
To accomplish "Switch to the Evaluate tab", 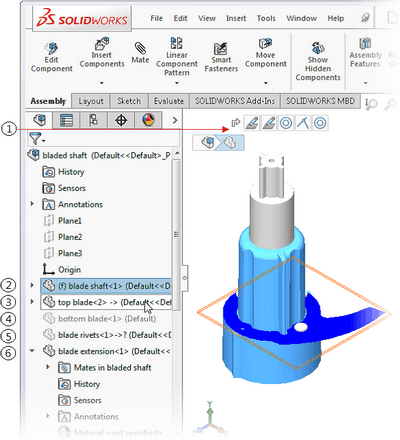I will click(x=169, y=101).
